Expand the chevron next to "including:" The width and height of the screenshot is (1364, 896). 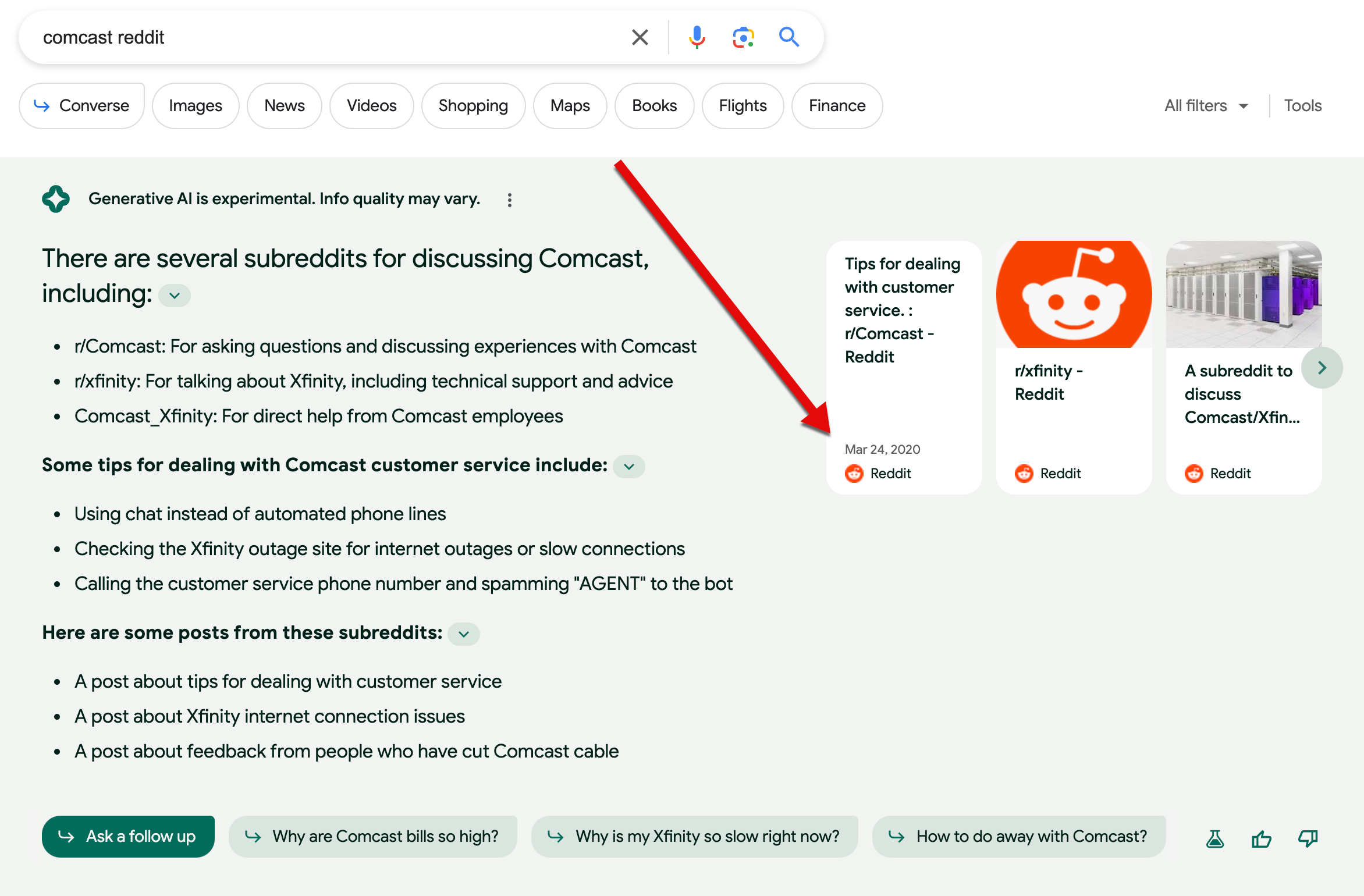pyautogui.click(x=175, y=296)
